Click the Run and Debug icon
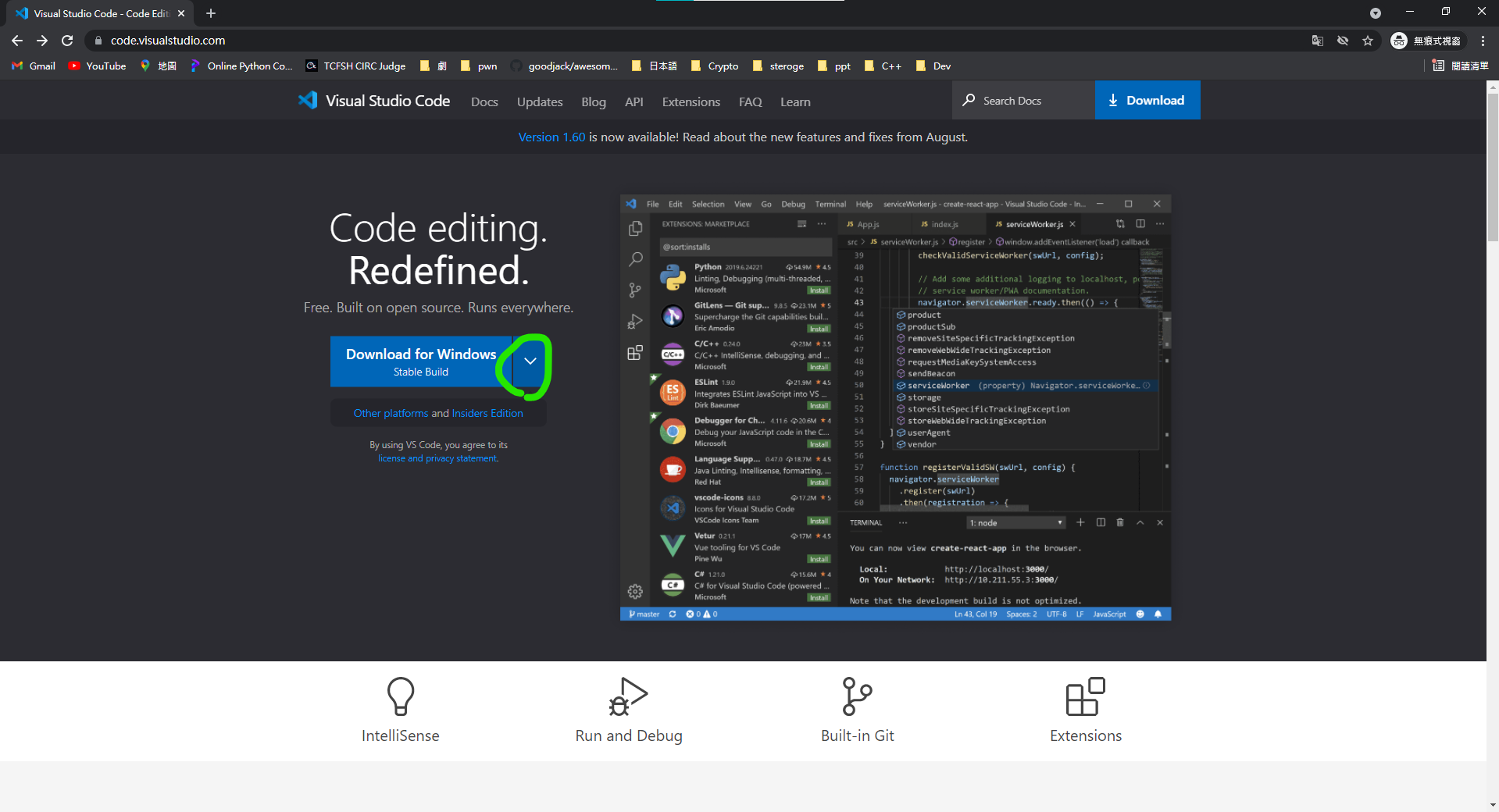This screenshot has height=812, width=1499. click(629, 696)
